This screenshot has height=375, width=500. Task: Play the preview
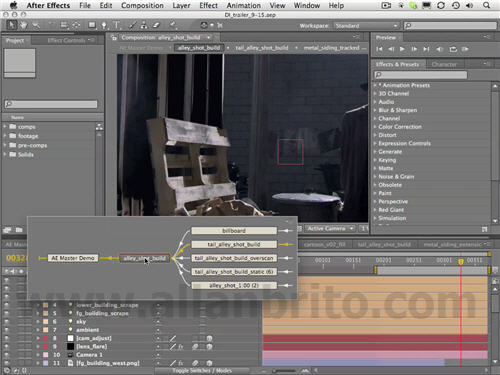point(402,49)
